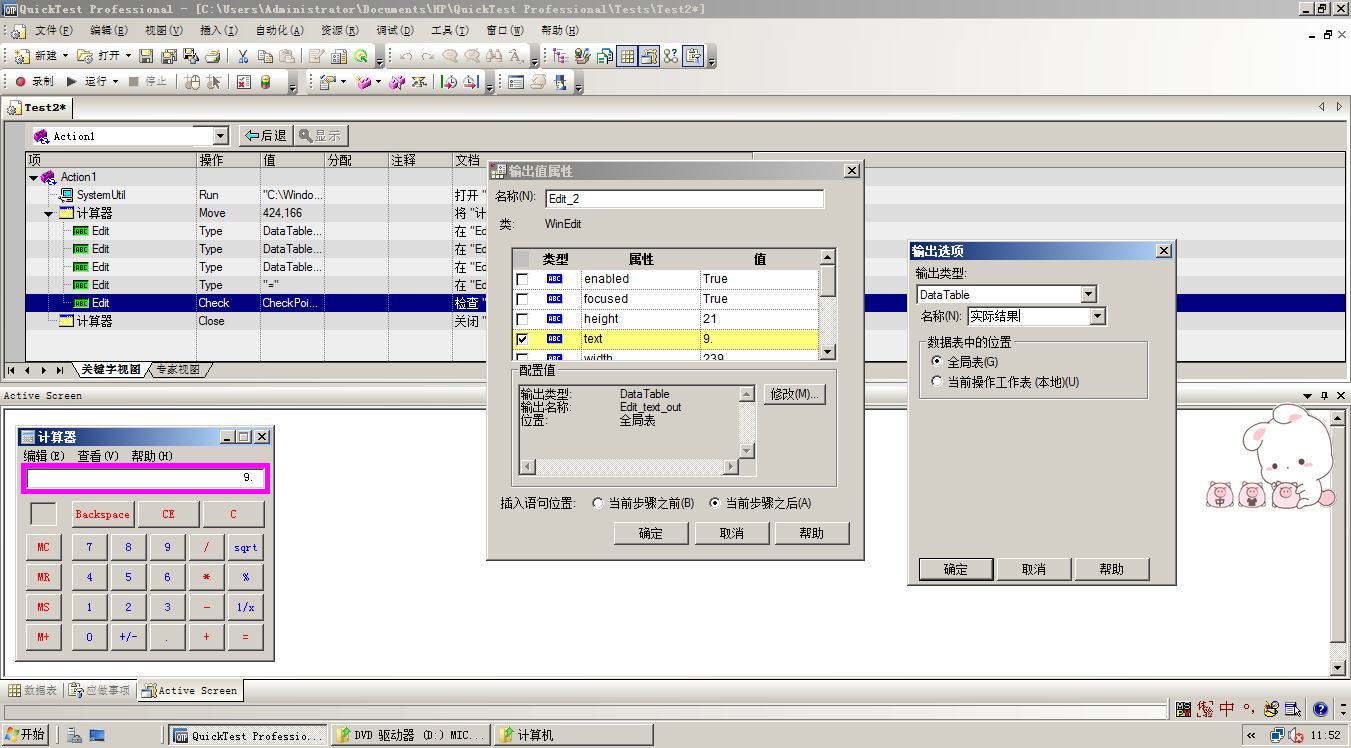Open the 打开 button dropdown arrow

pyautogui.click(x=128, y=56)
